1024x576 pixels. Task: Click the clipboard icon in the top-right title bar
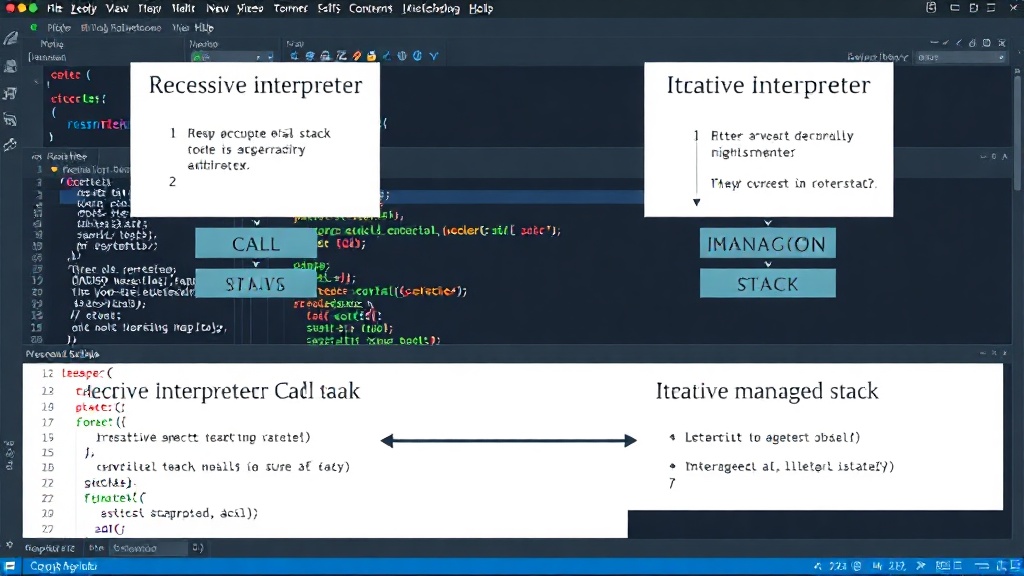click(931, 8)
